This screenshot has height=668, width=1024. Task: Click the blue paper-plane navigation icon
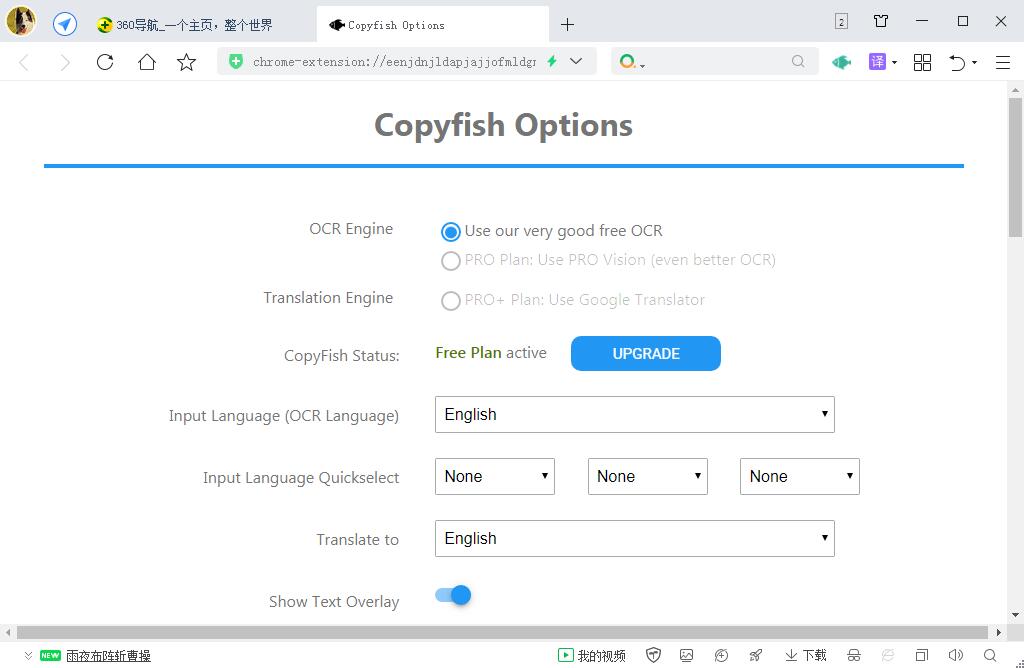point(65,25)
